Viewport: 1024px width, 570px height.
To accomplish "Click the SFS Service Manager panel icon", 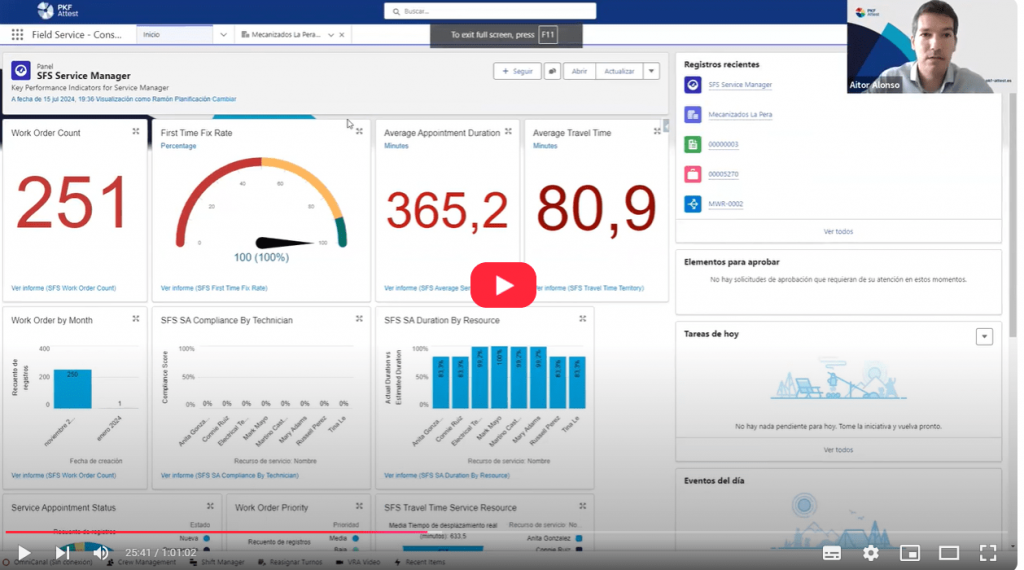I will 21,71.
